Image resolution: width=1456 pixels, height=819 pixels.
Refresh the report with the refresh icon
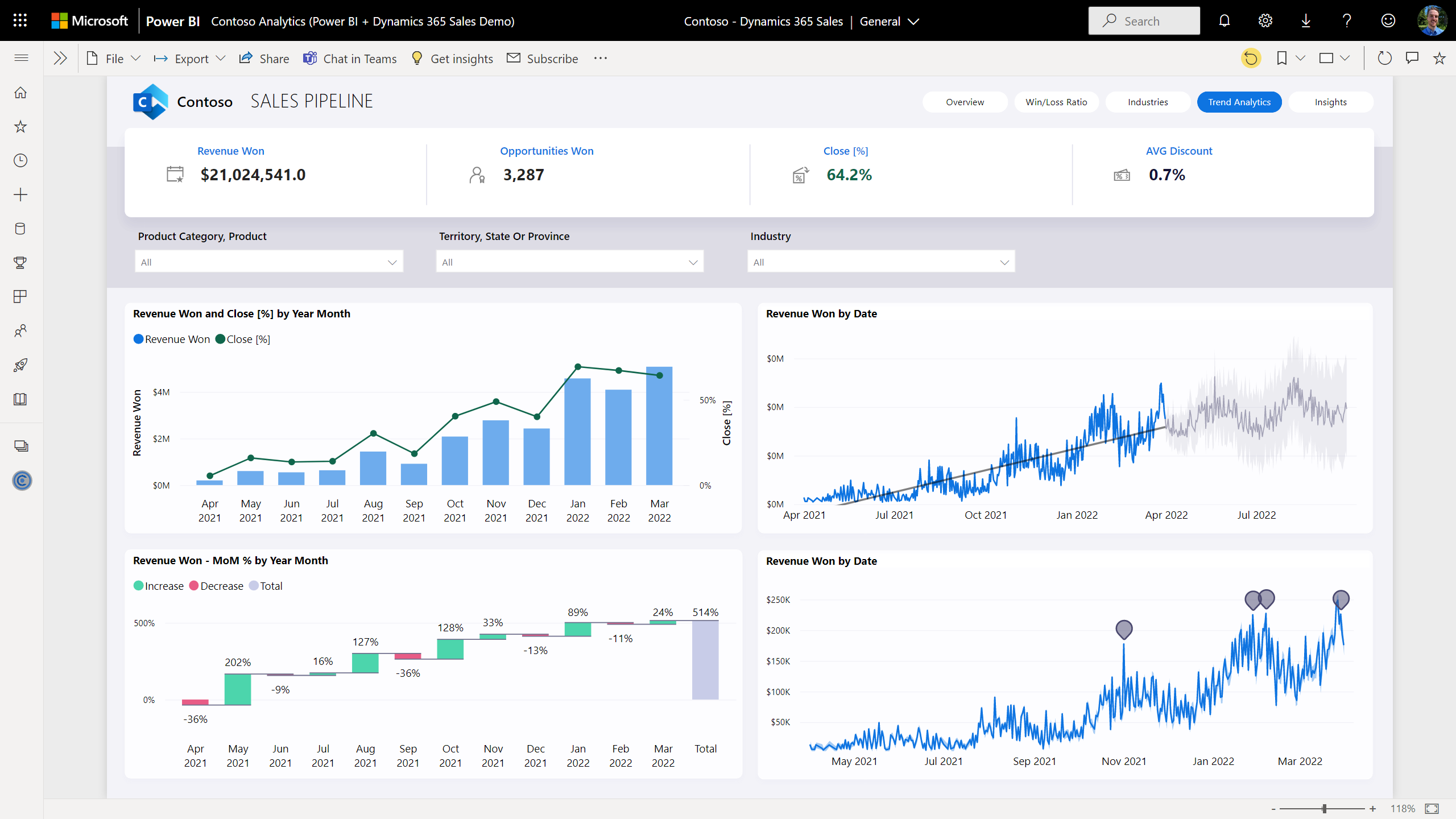(x=1385, y=57)
